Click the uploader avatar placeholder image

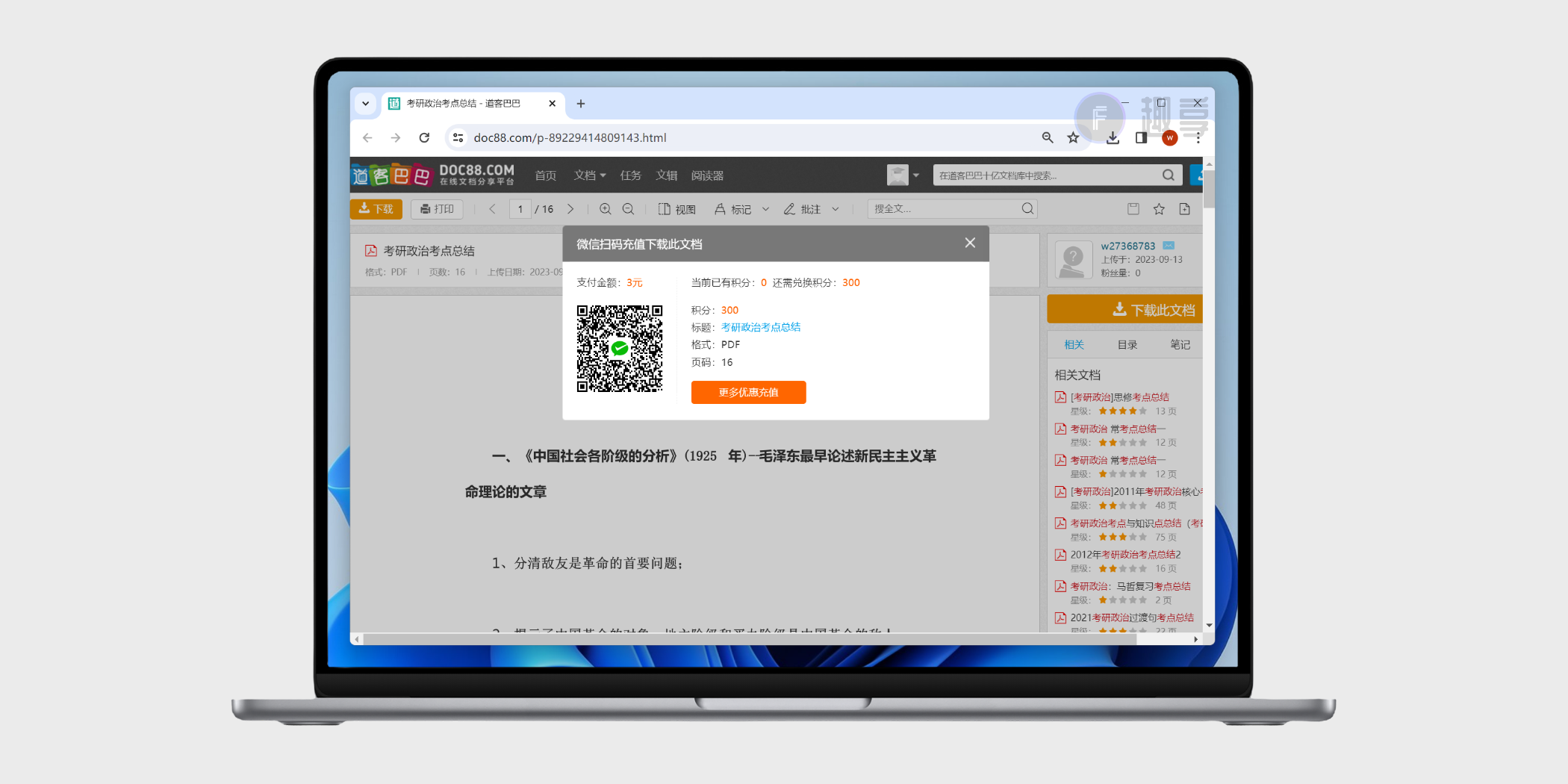pyautogui.click(x=1073, y=261)
